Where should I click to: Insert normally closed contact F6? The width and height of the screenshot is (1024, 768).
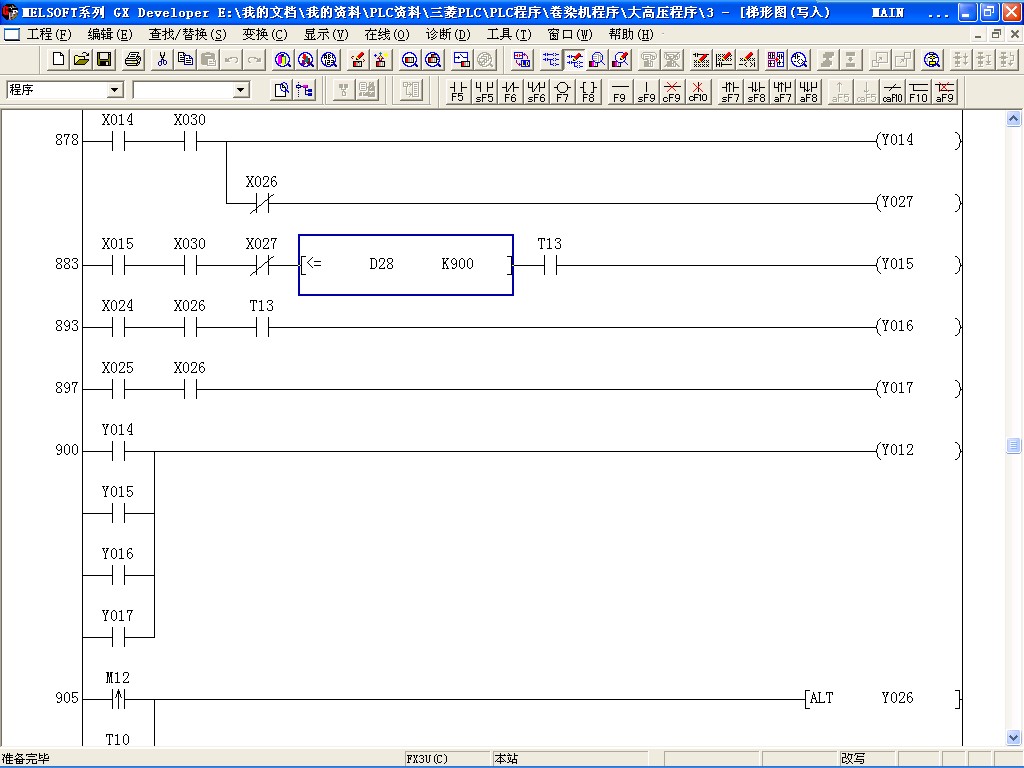(510, 91)
